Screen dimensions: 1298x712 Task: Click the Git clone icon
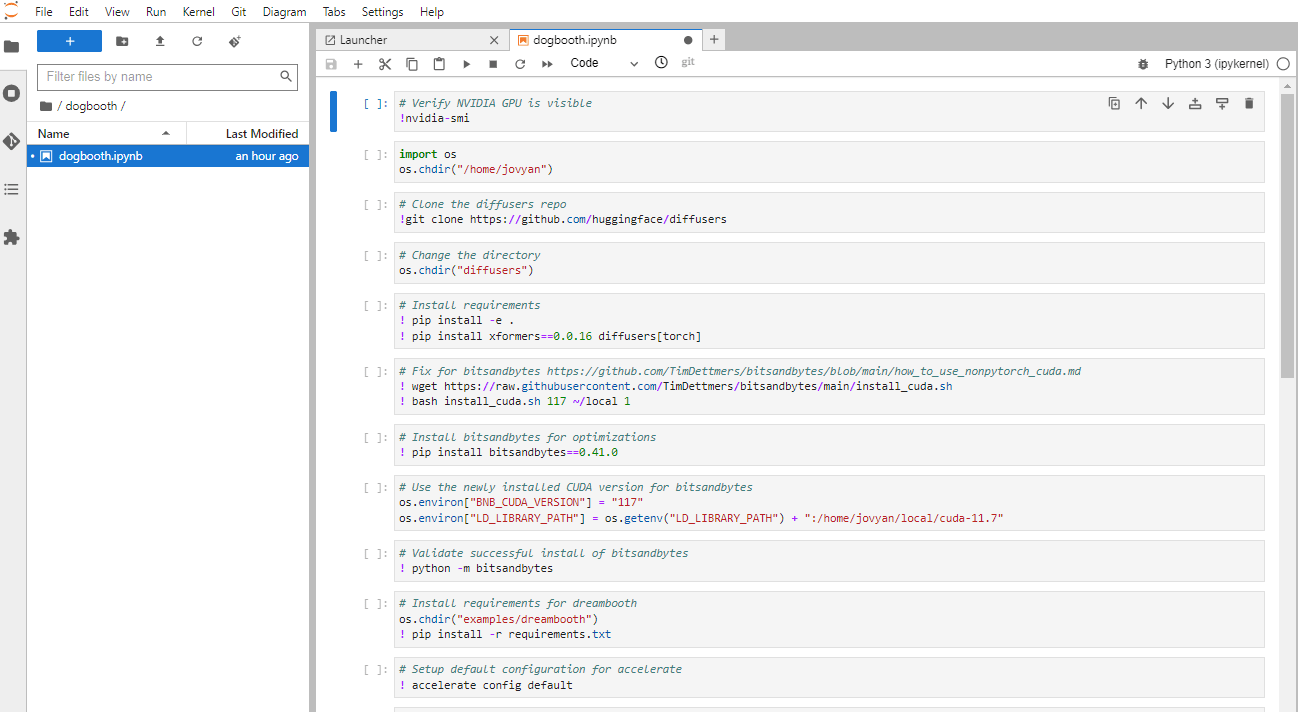tap(235, 41)
